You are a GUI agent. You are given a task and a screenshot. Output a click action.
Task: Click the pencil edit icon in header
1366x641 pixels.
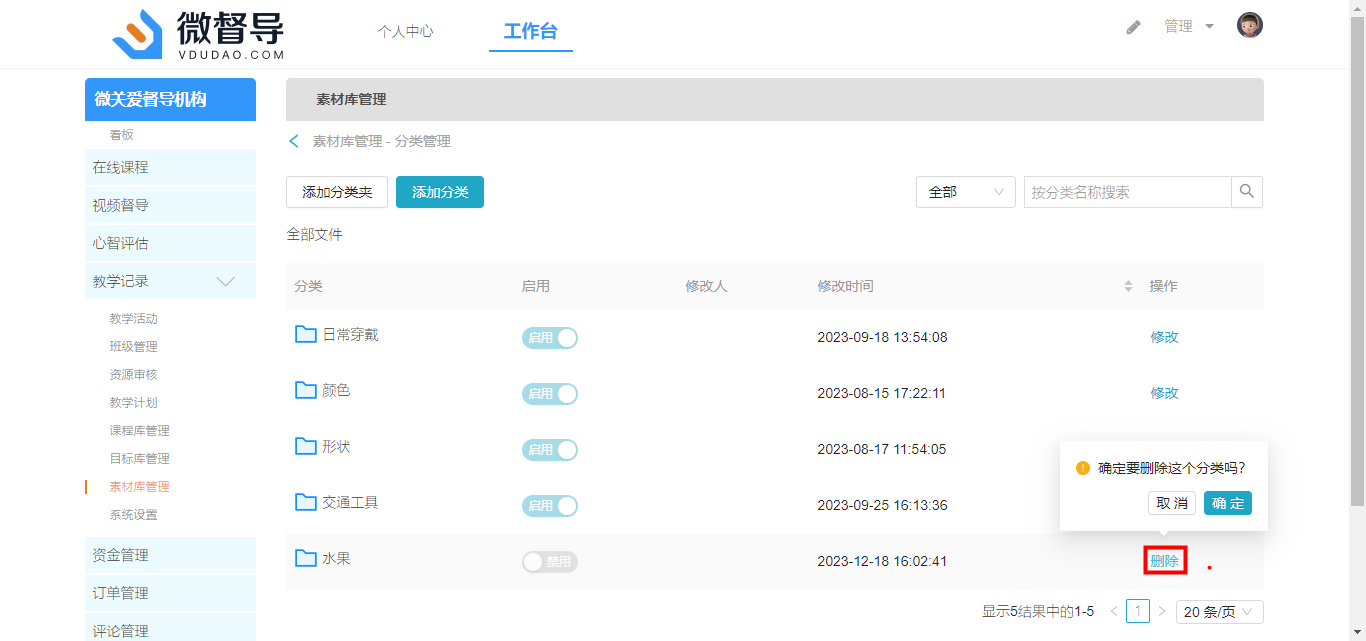(x=1133, y=27)
